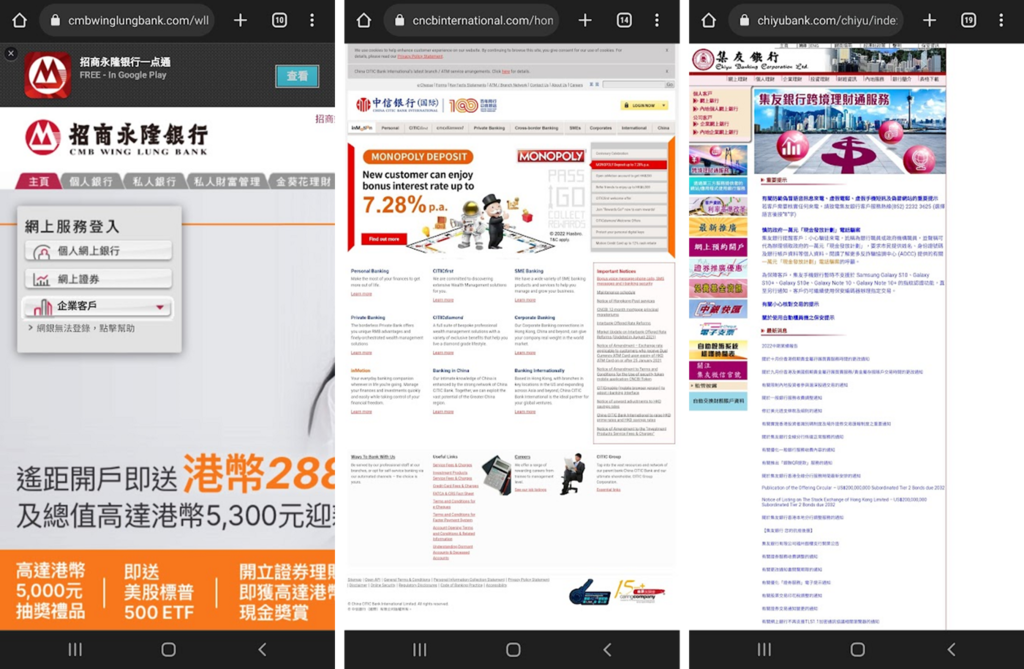Click the Privacy Policy Statement link in cookie notice
This screenshot has width=1024, height=669.
click(420, 56)
